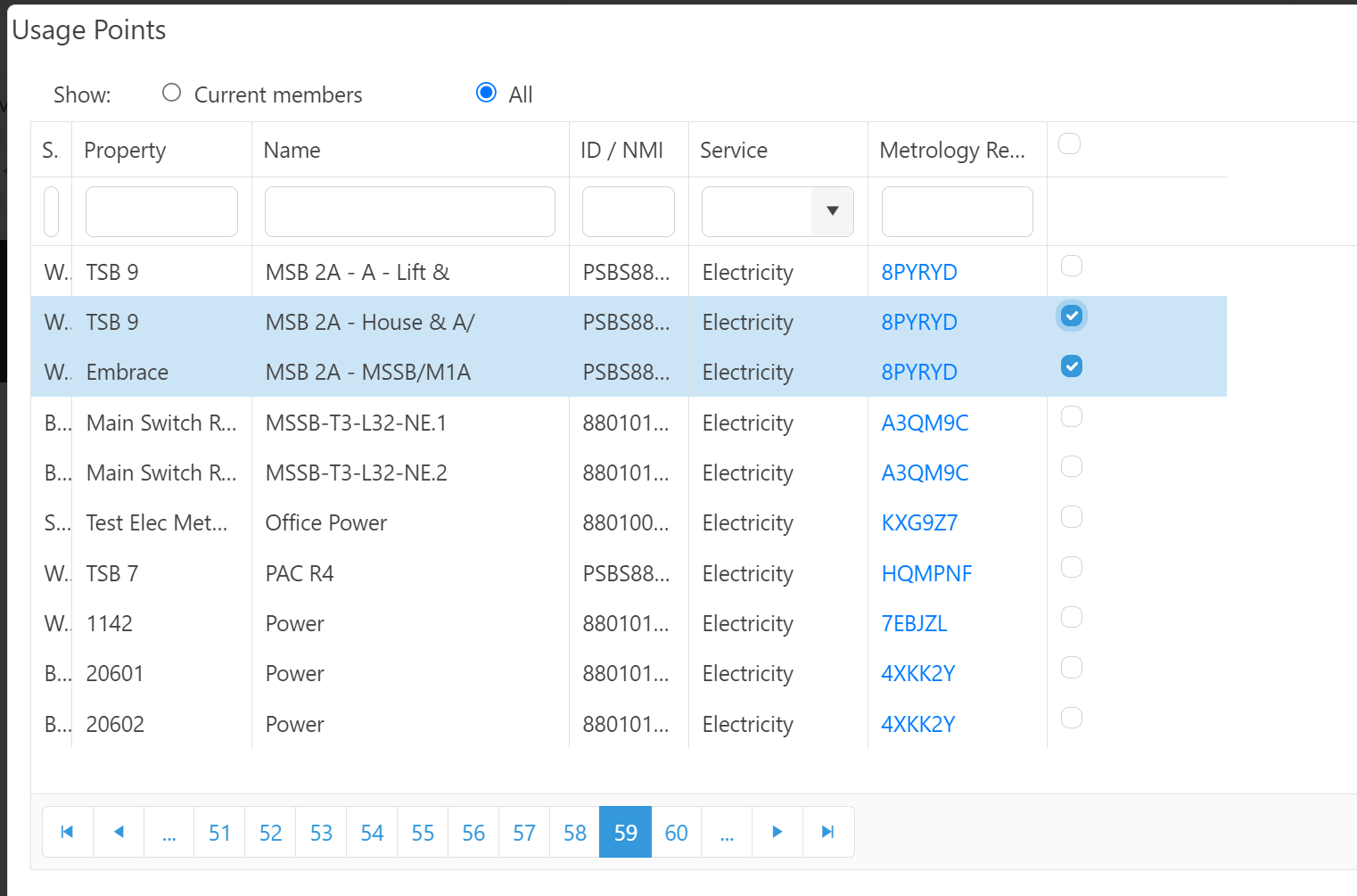Open metrology link KXG9Z7
1357x896 pixels.
point(919,523)
